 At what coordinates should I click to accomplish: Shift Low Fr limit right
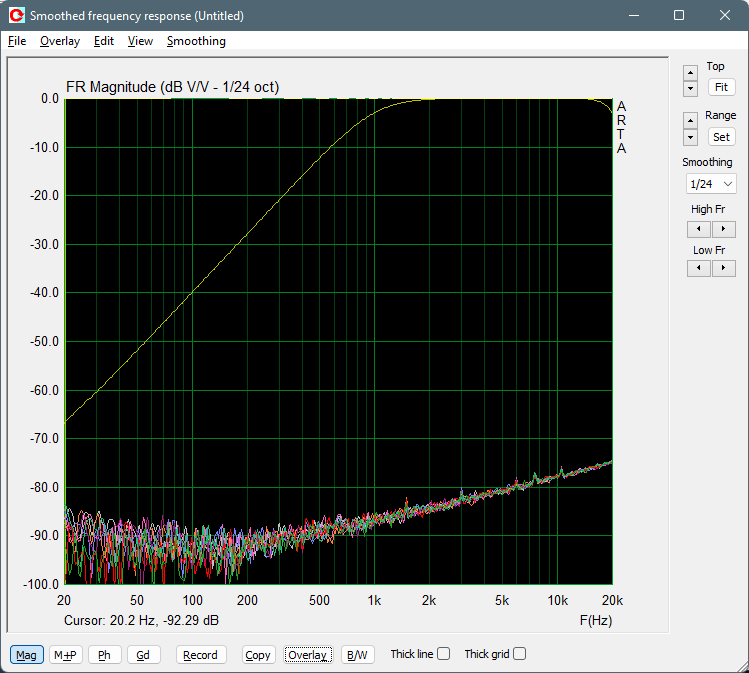(x=723, y=268)
